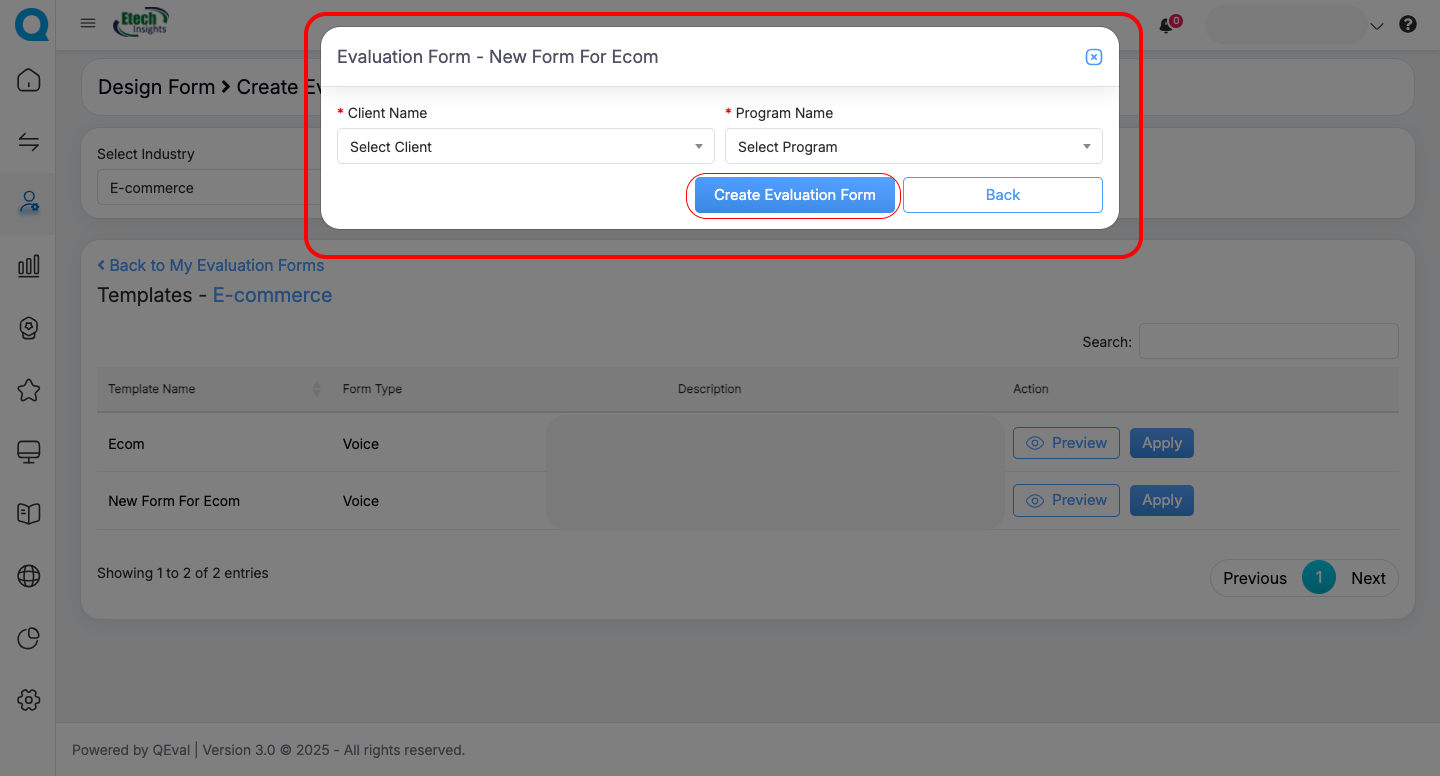The width and height of the screenshot is (1440, 776).
Task: Preview the Ecom template
Action: (1066, 443)
